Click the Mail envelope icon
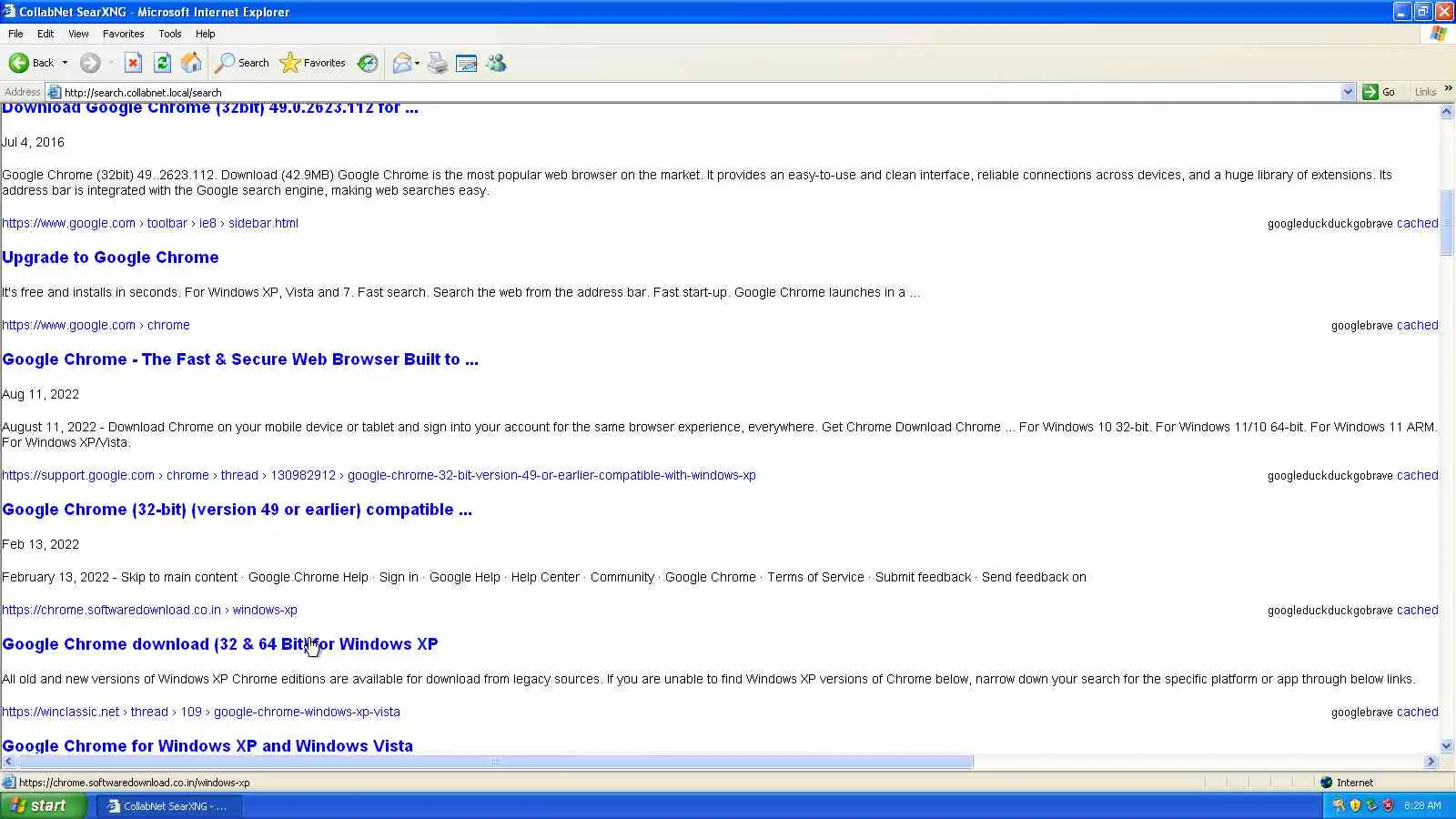This screenshot has height=819, width=1456. point(401,63)
